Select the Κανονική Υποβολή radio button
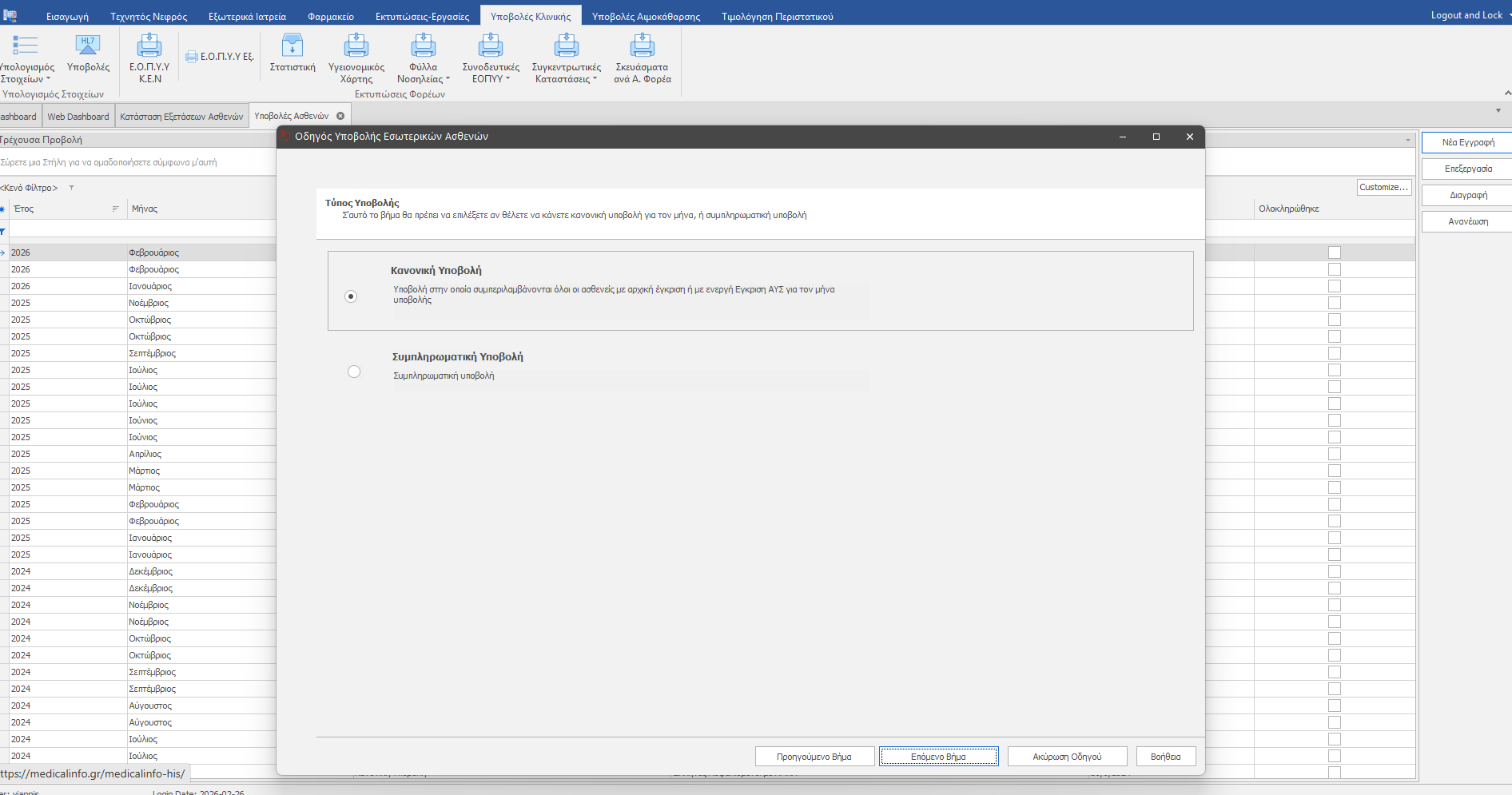Screen dimensions: 1512x795 351,296
